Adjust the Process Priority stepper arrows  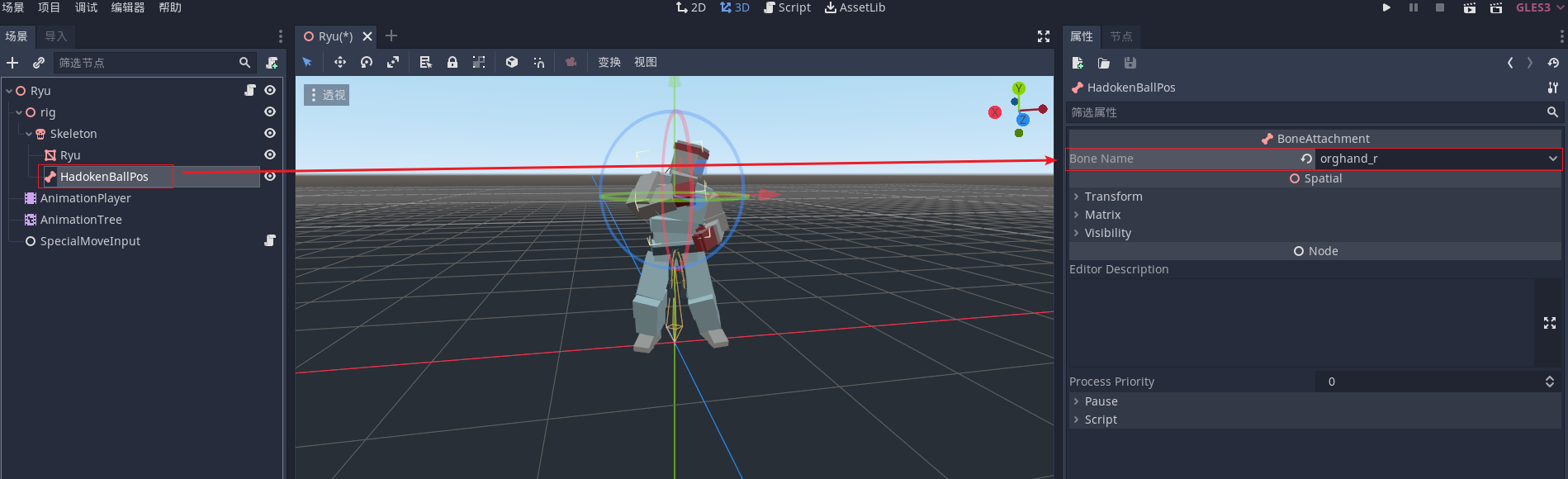(1550, 382)
